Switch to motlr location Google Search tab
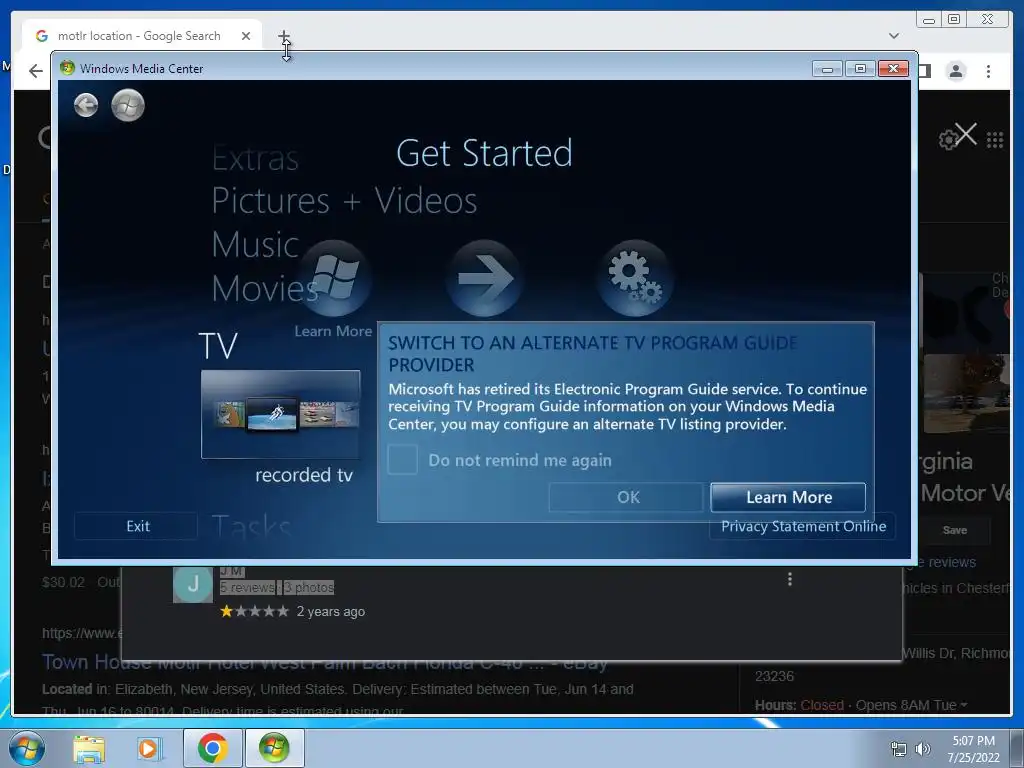This screenshot has width=1024, height=768. click(139, 36)
